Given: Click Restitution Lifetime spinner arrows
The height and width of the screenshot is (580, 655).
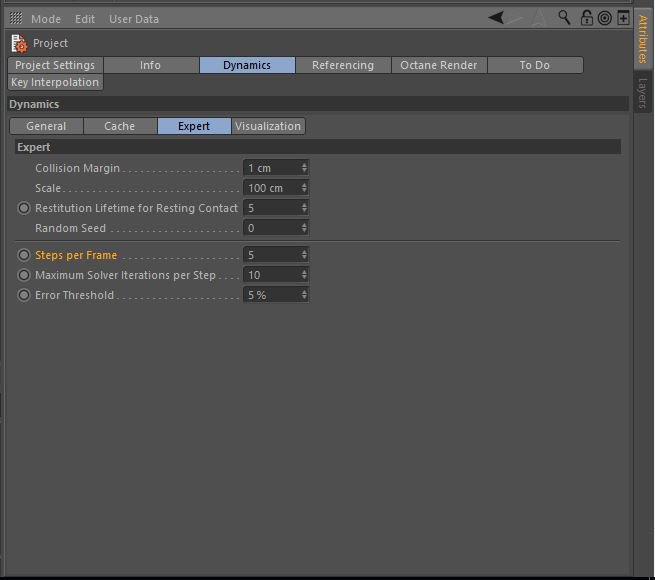Looking at the screenshot, I should tap(304, 208).
